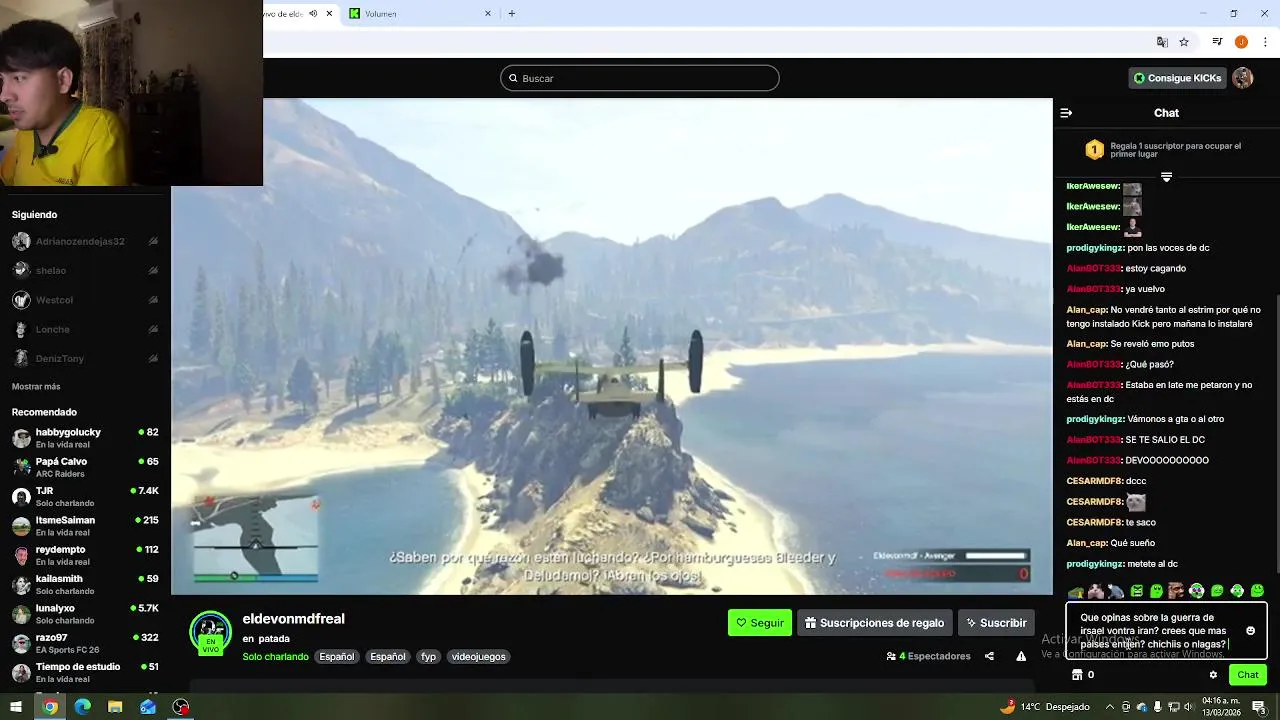Open recommended channel lunalyxo
1280x720 pixels.
[84, 614]
